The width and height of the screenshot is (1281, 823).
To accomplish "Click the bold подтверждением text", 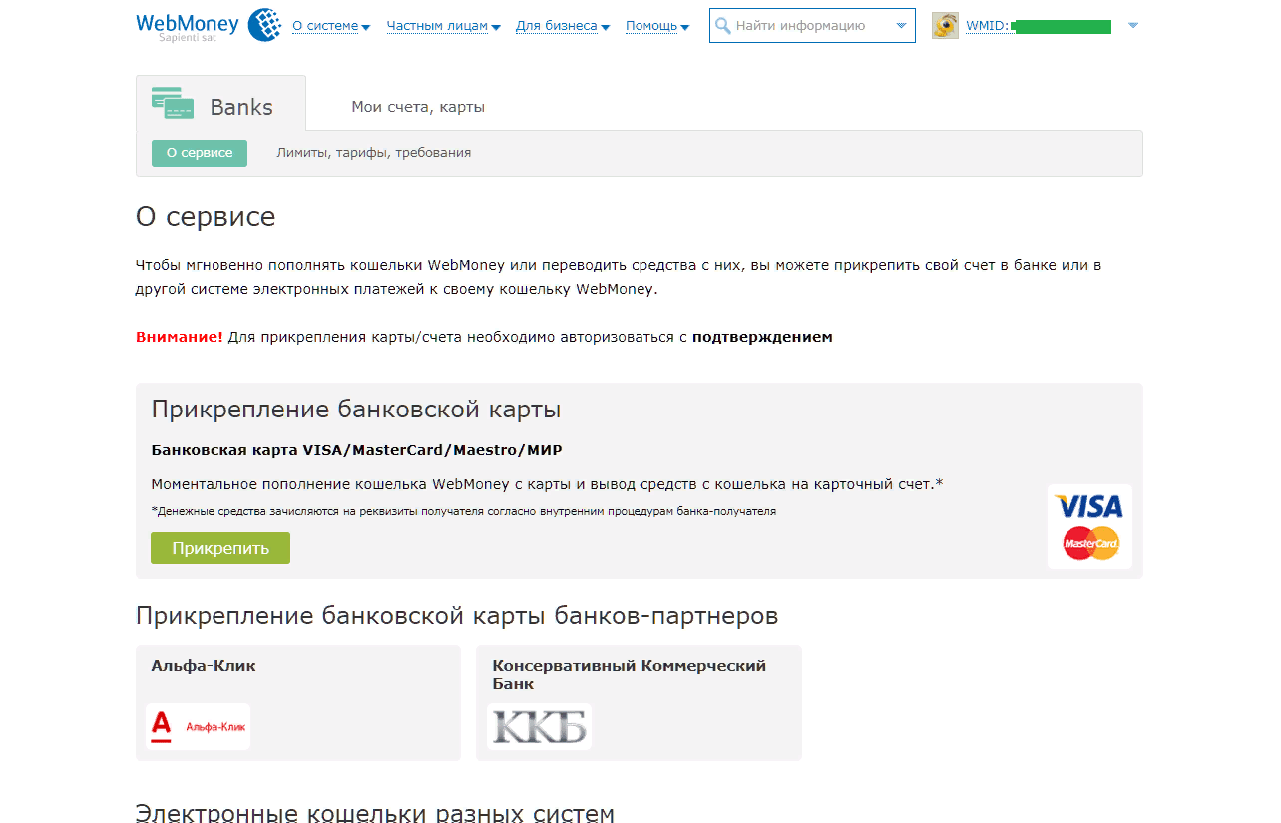I will coord(762,338).
